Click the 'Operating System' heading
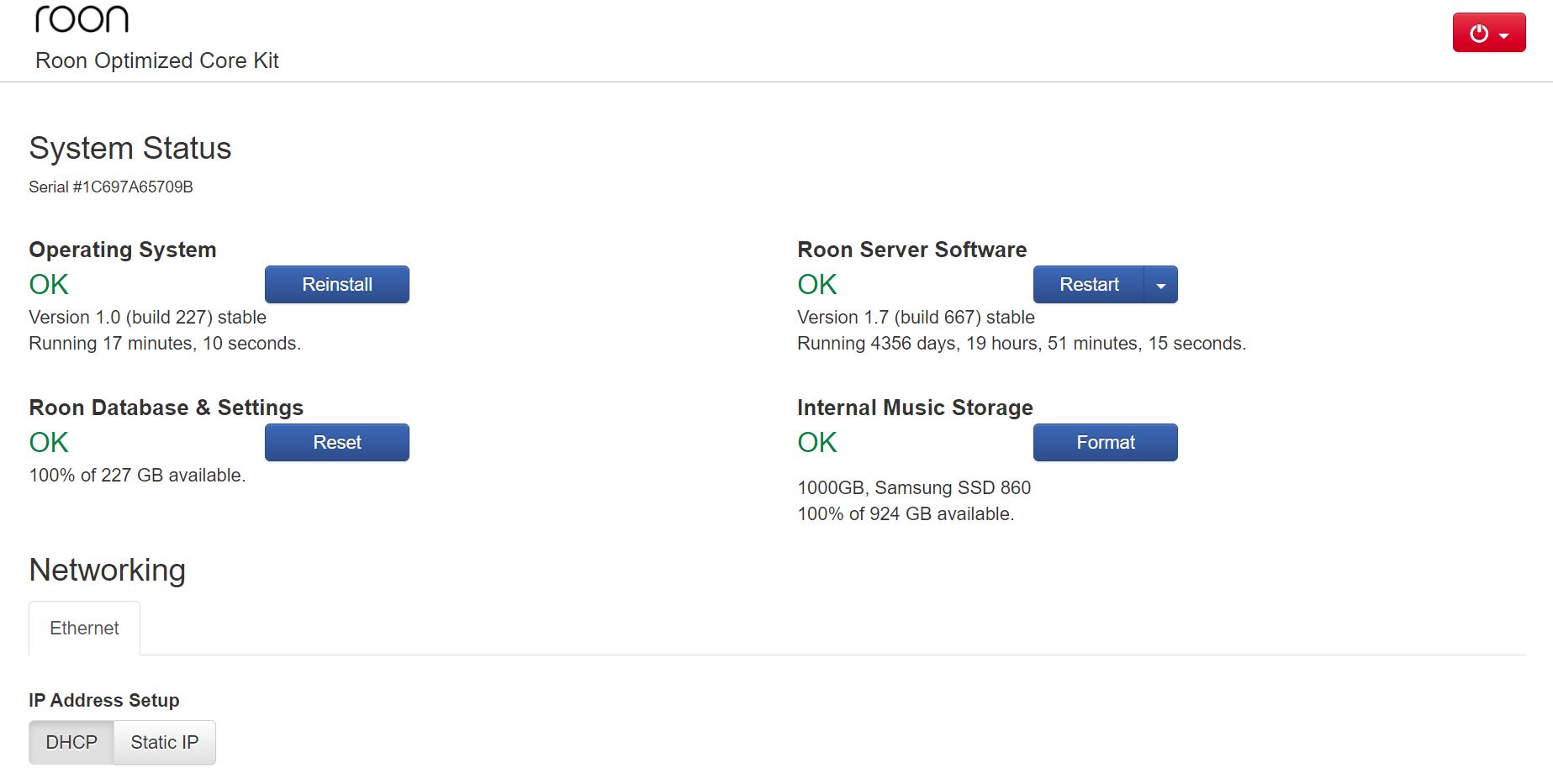Viewport: 1553px width, 784px height. [x=123, y=250]
